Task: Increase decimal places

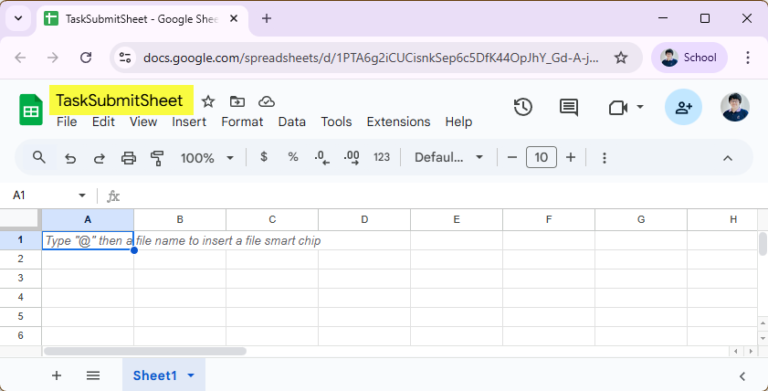Action: tap(352, 157)
